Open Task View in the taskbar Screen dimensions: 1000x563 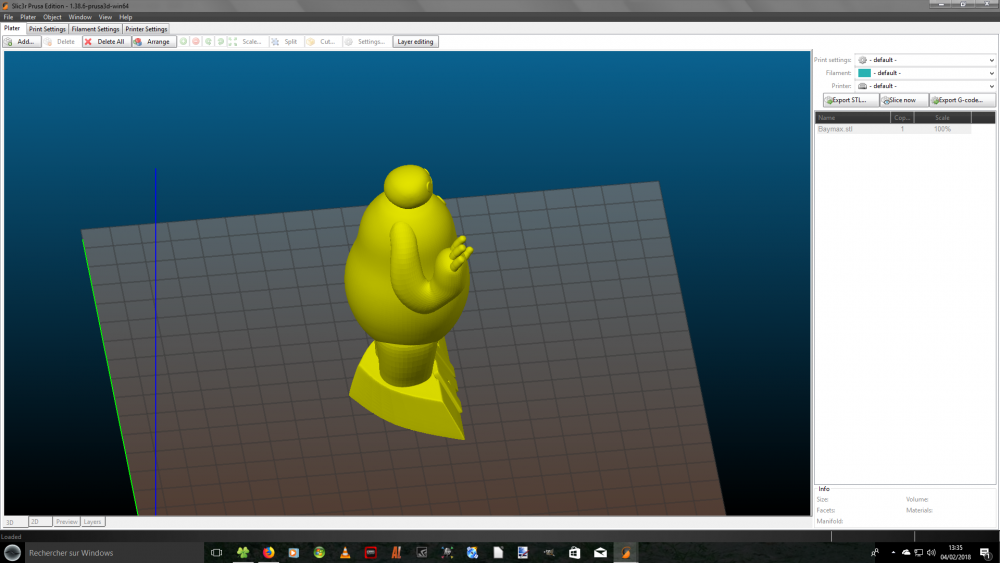pyautogui.click(x=217, y=553)
